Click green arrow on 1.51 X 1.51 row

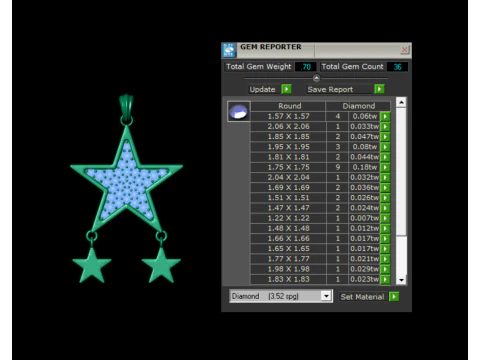pos(385,198)
